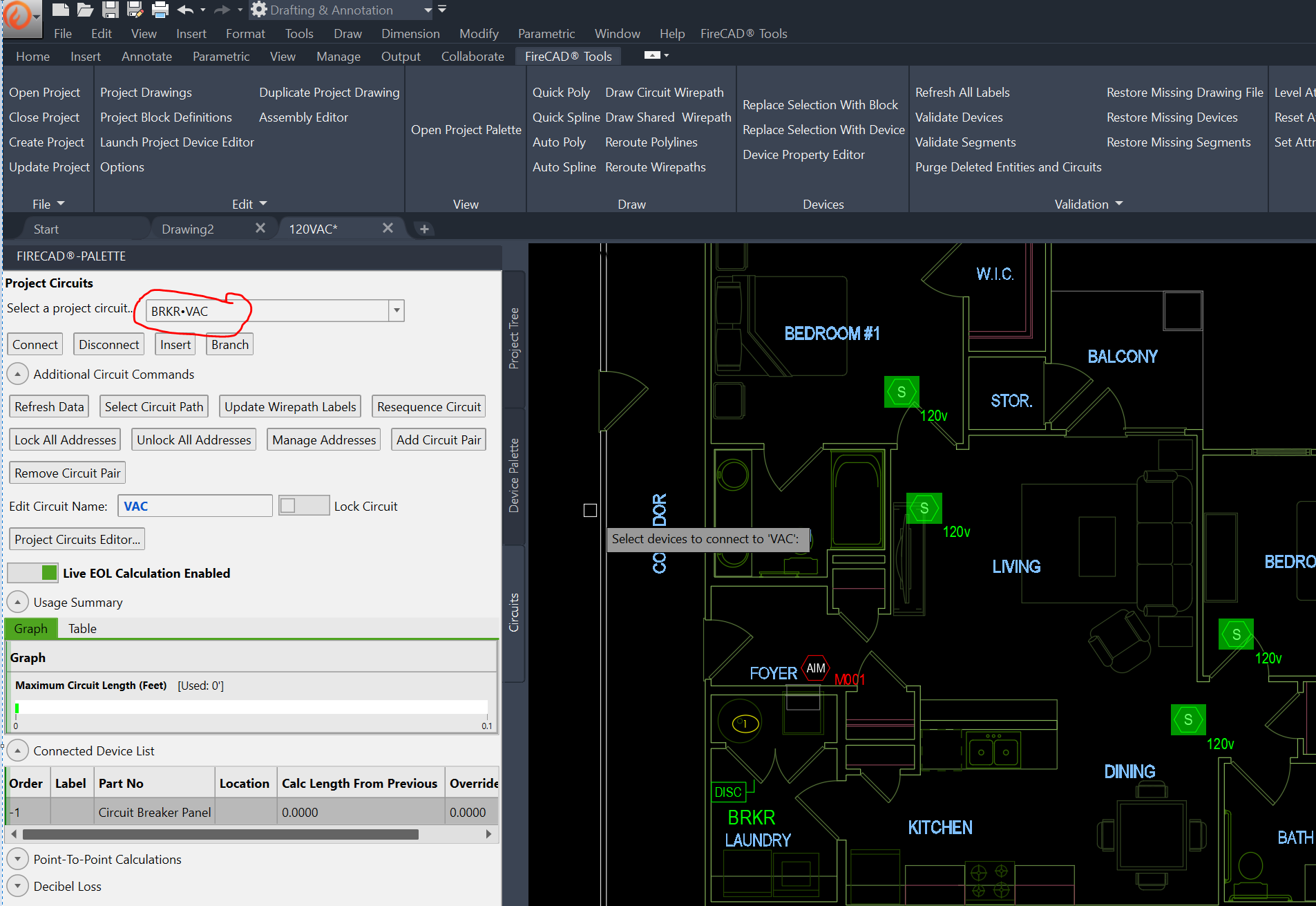The image size is (1316, 906).
Task: Click the workspace gear icon
Action: coord(259,10)
